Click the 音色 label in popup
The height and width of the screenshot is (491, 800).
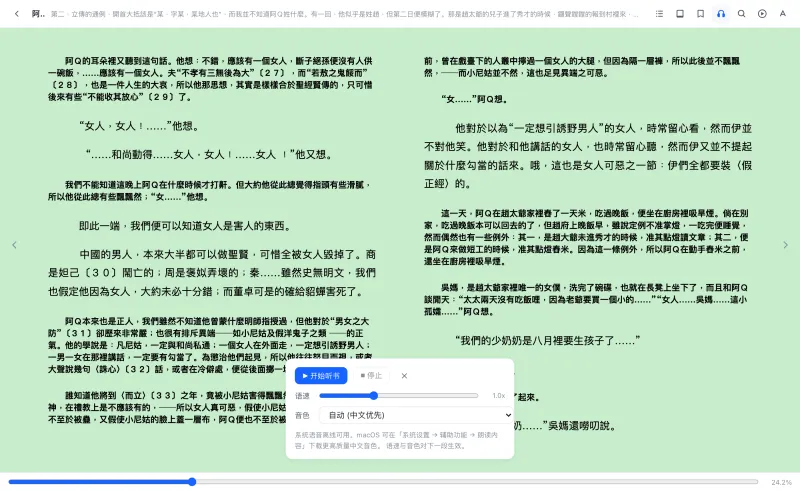click(302, 415)
